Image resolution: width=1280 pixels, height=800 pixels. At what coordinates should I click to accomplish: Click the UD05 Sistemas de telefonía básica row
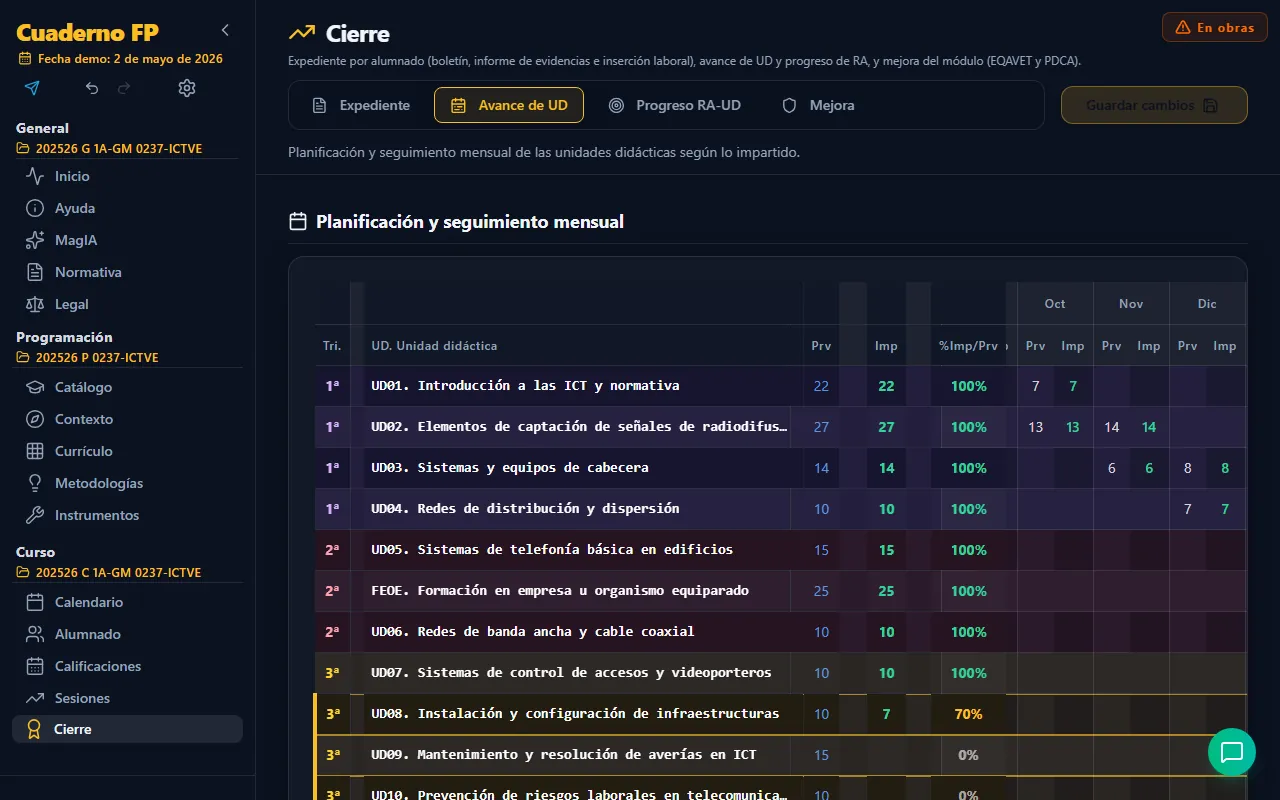tap(780, 550)
